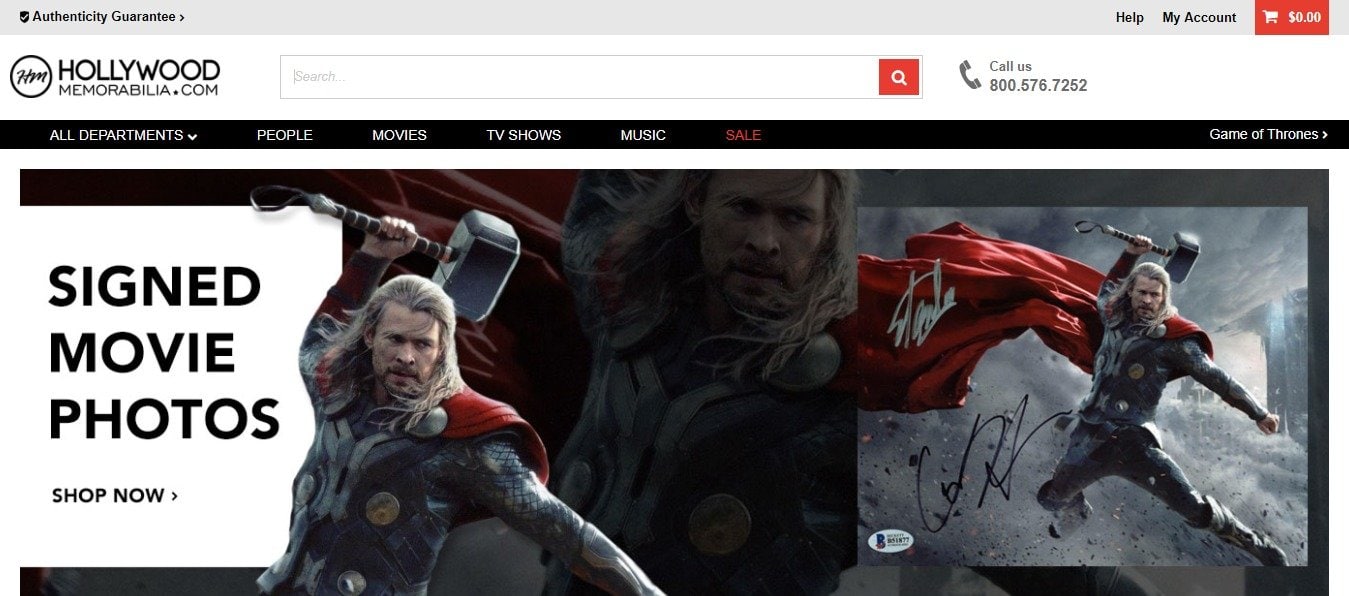Expand the All Departments dropdown
This screenshot has height=596, width=1349.
(x=123, y=135)
